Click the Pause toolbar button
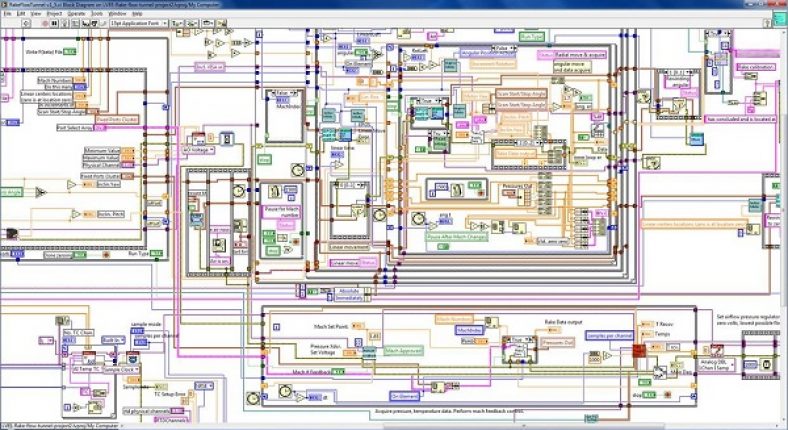This screenshot has height=430, width=788. 54,23
